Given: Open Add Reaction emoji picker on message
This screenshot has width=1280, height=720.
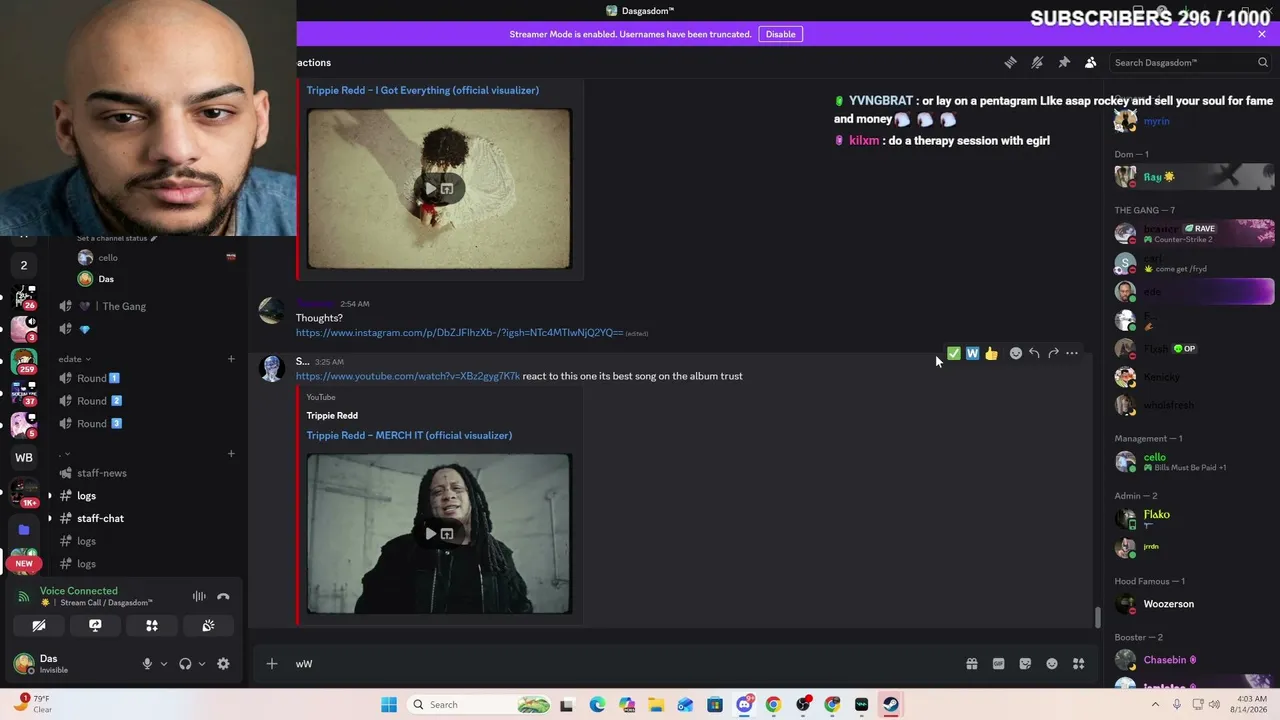Looking at the screenshot, I should coord(1015,353).
